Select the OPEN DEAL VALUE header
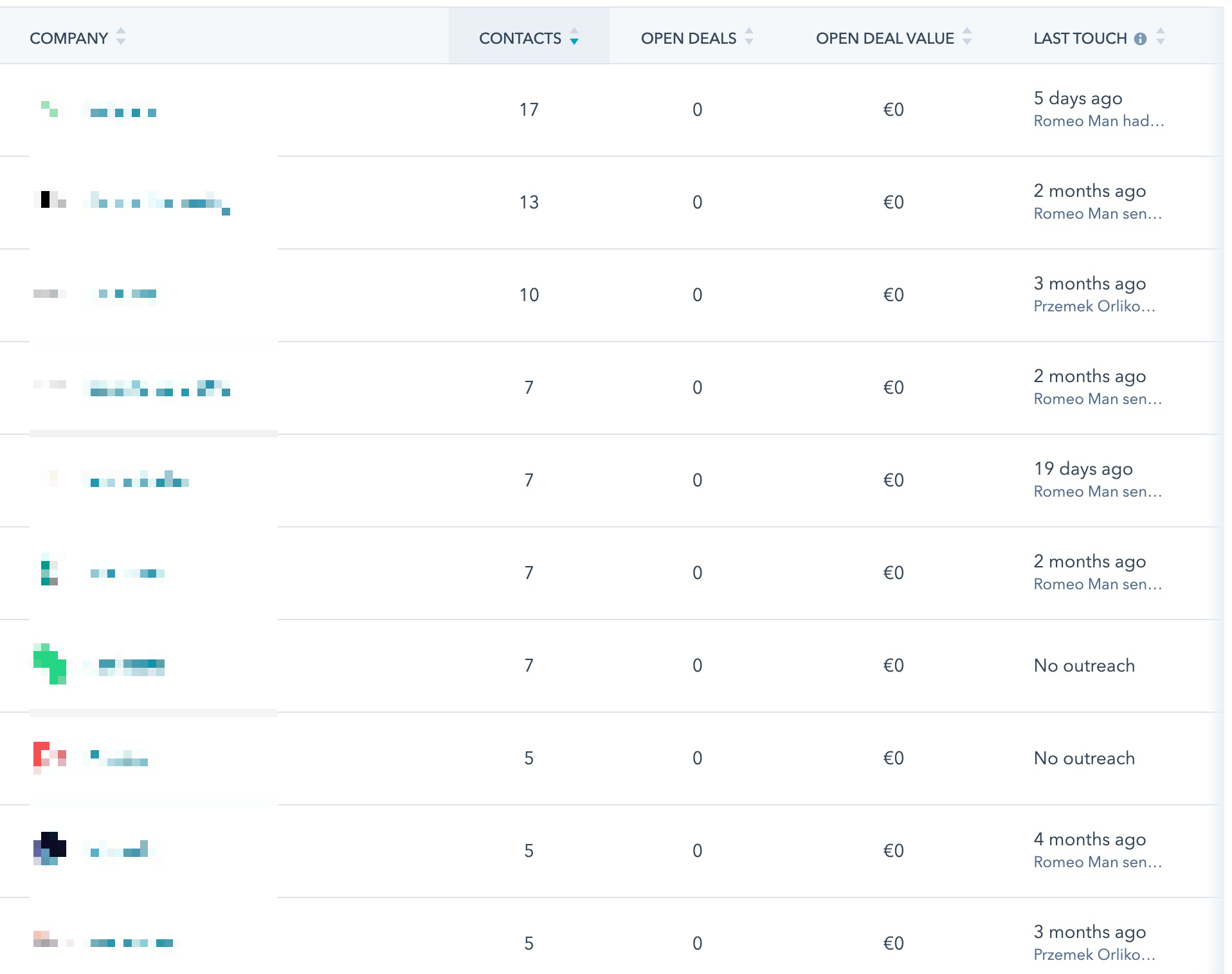This screenshot has width=1232, height=974. click(885, 38)
